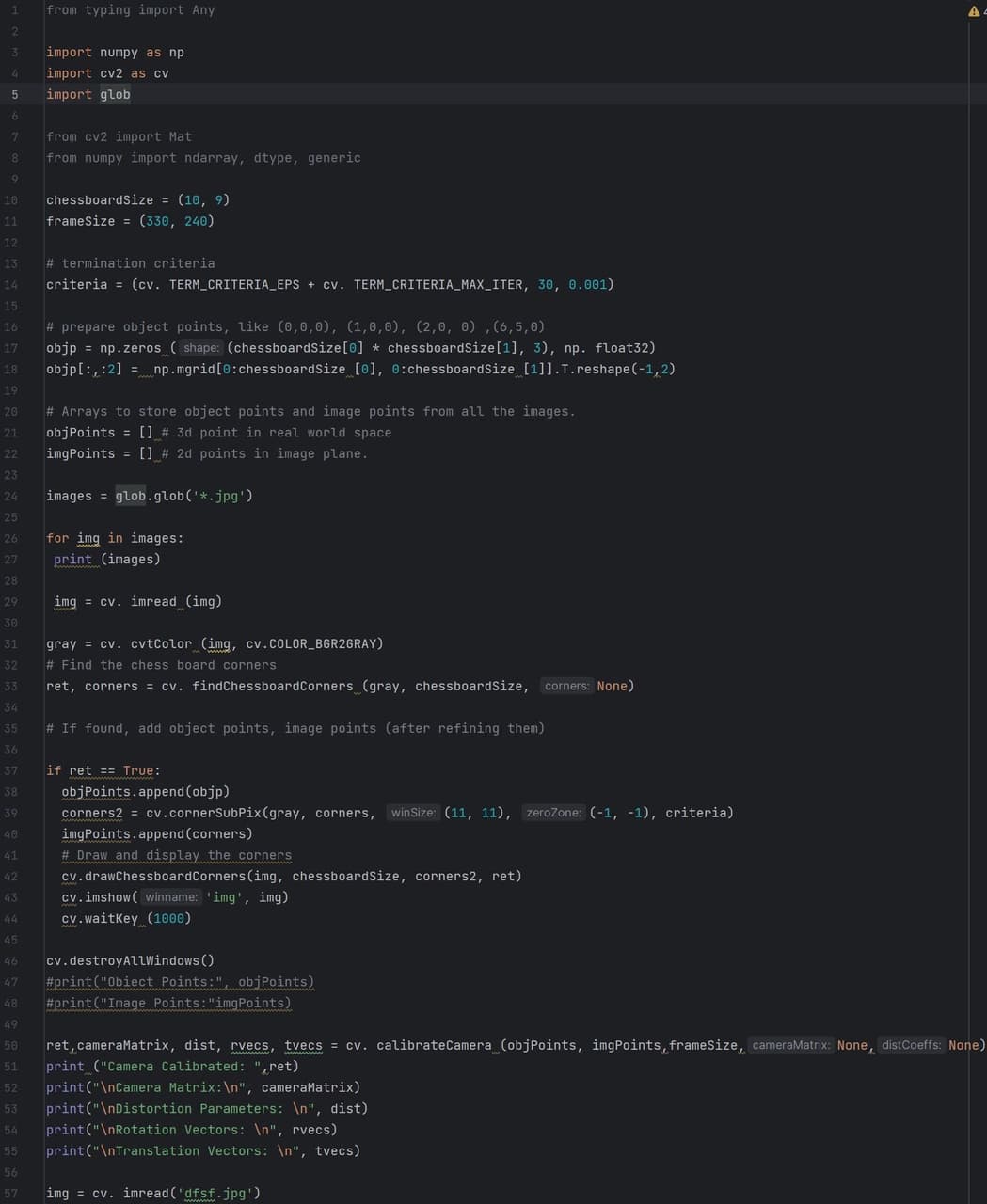Click the highlighted 'glob' import on line 5

117,94
